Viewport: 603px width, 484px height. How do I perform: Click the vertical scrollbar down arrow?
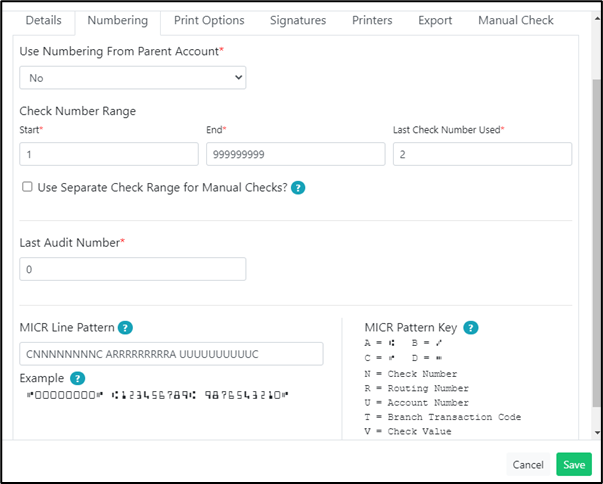pyautogui.click(x=597, y=432)
